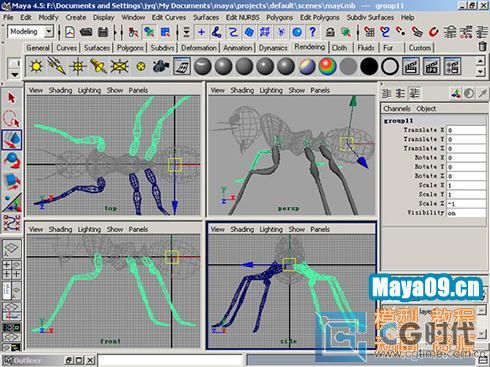Assign the flat gray shader
490x367 pixels.
(x=348, y=66)
